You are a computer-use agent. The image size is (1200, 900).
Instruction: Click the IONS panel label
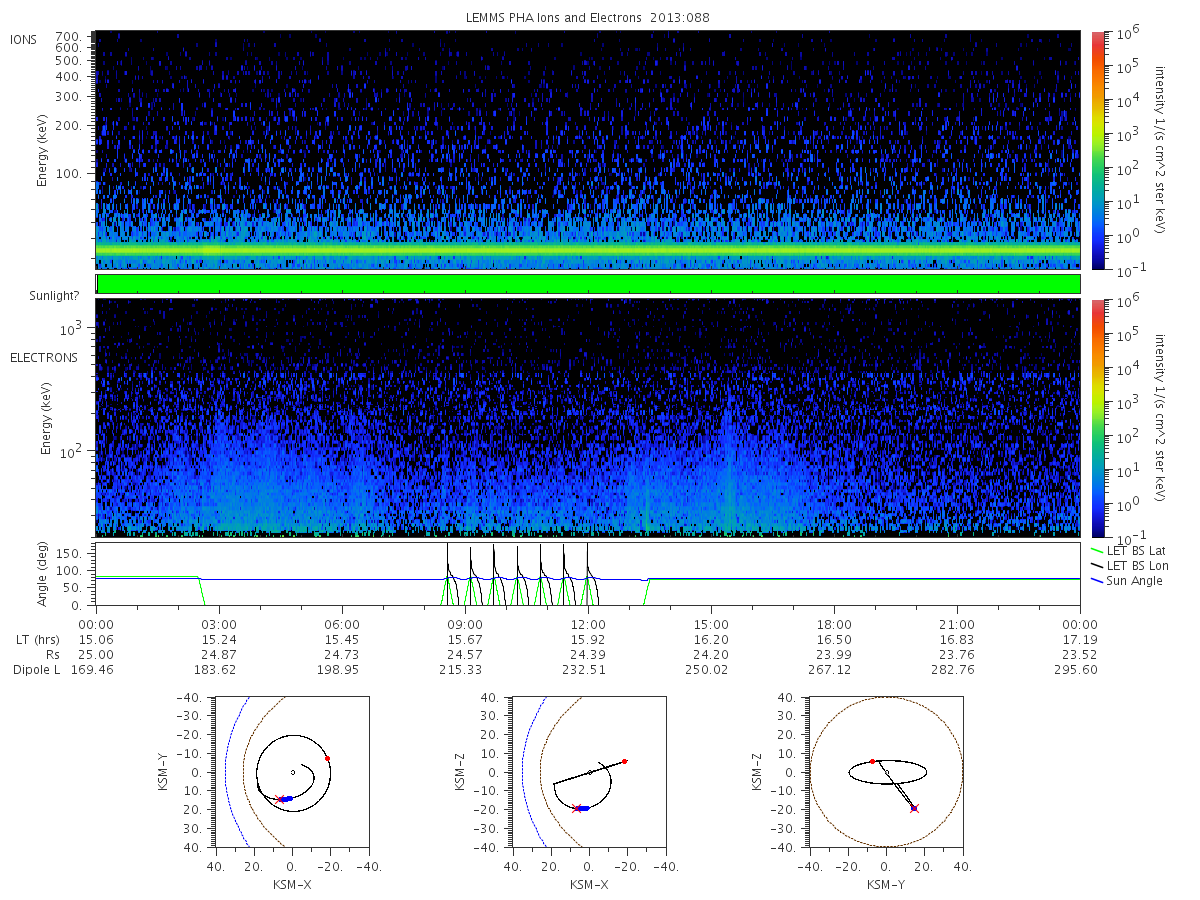pyautogui.click(x=25, y=39)
